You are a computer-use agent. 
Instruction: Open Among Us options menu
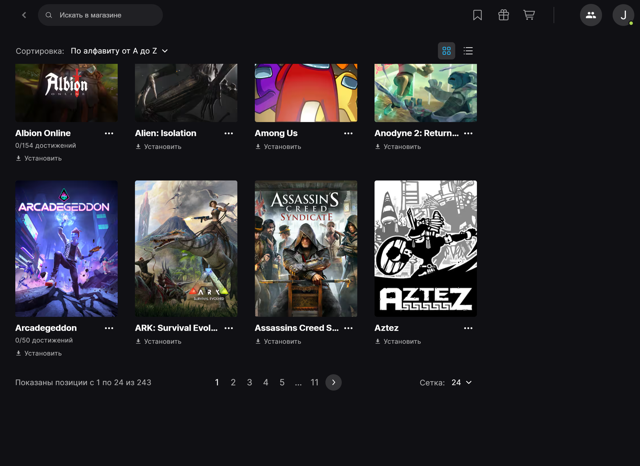click(x=348, y=133)
